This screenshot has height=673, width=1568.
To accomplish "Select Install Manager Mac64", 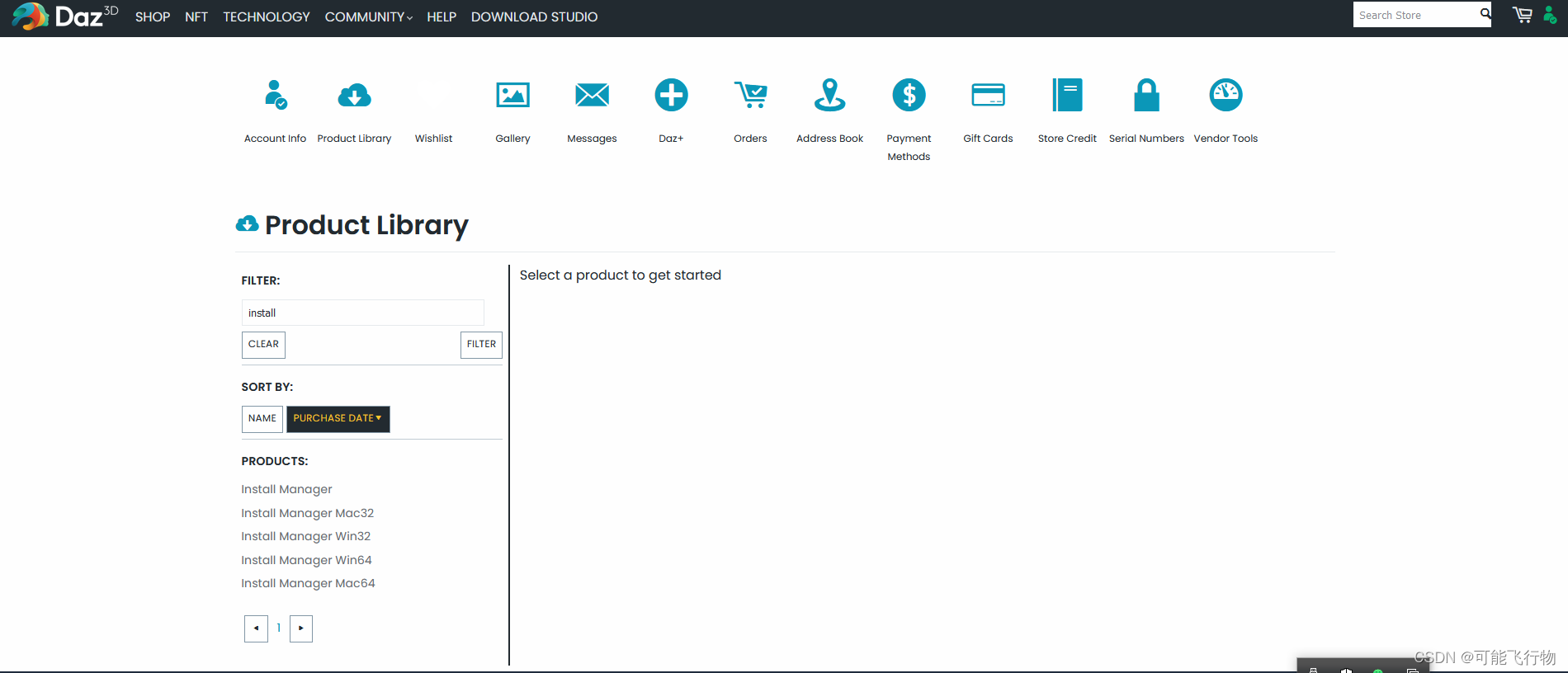I will pyautogui.click(x=308, y=583).
